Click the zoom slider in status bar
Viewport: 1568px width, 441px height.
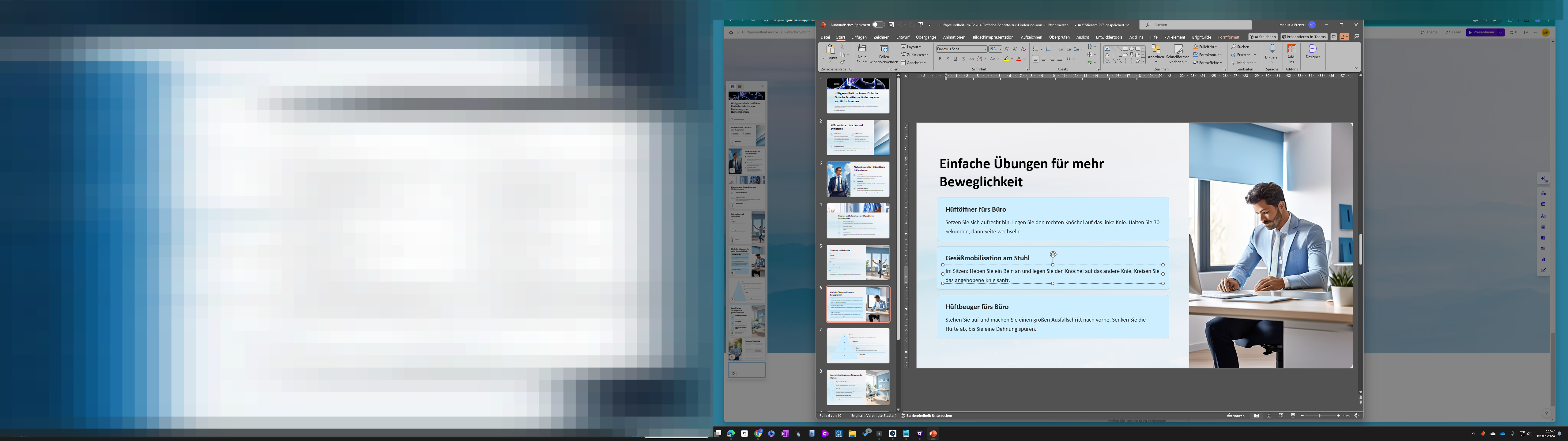click(x=1320, y=415)
